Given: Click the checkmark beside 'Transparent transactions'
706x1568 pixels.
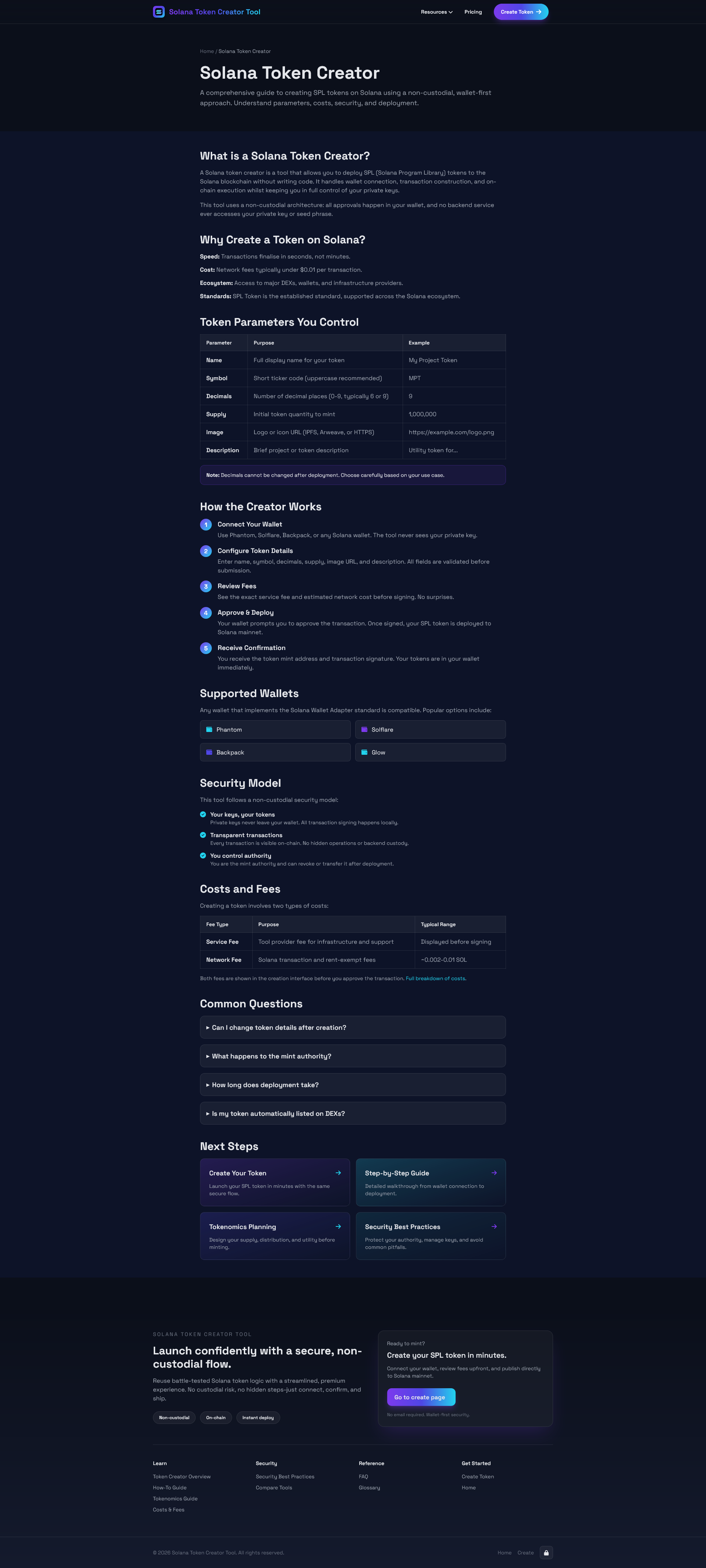Looking at the screenshot, I should [203, 835].
